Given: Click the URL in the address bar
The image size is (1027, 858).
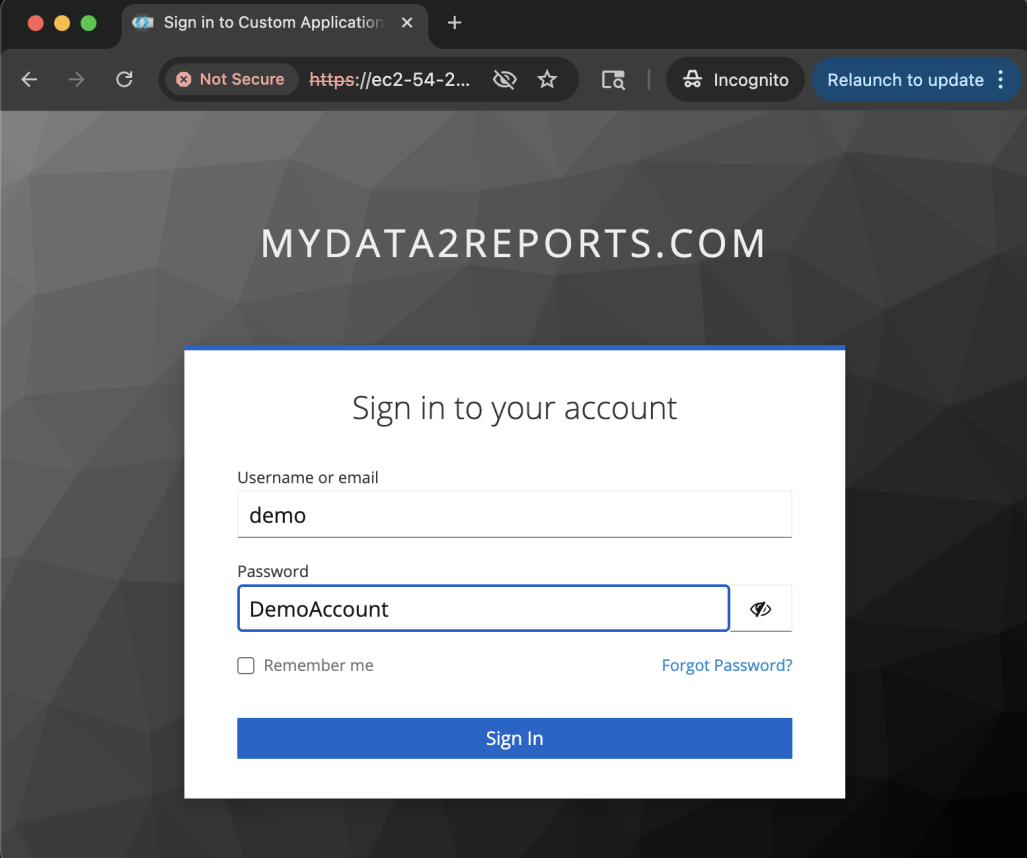Looking at the screenshot, I should (389, 80).
